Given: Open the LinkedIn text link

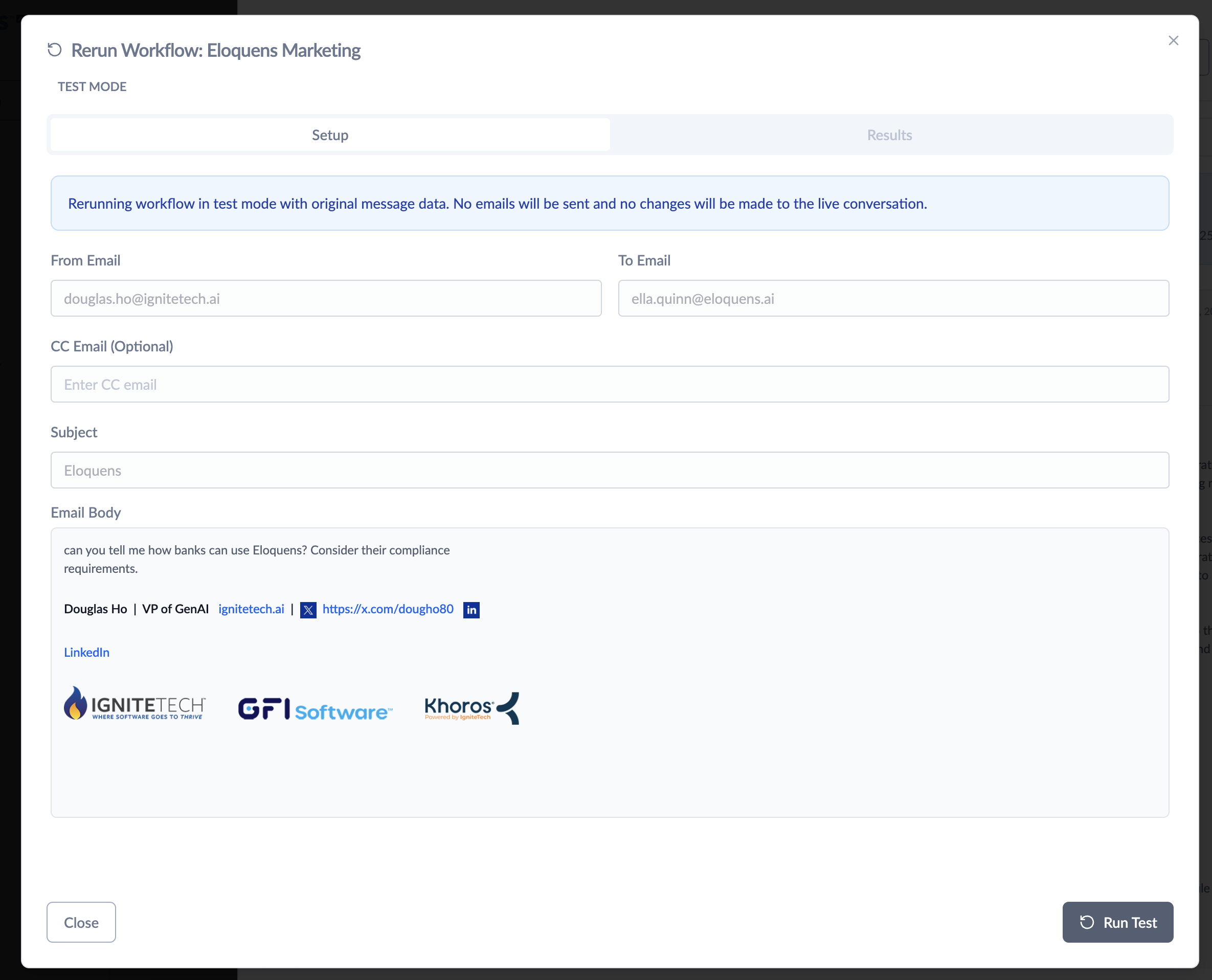Looking at the screenshot, I should point(86,653).
